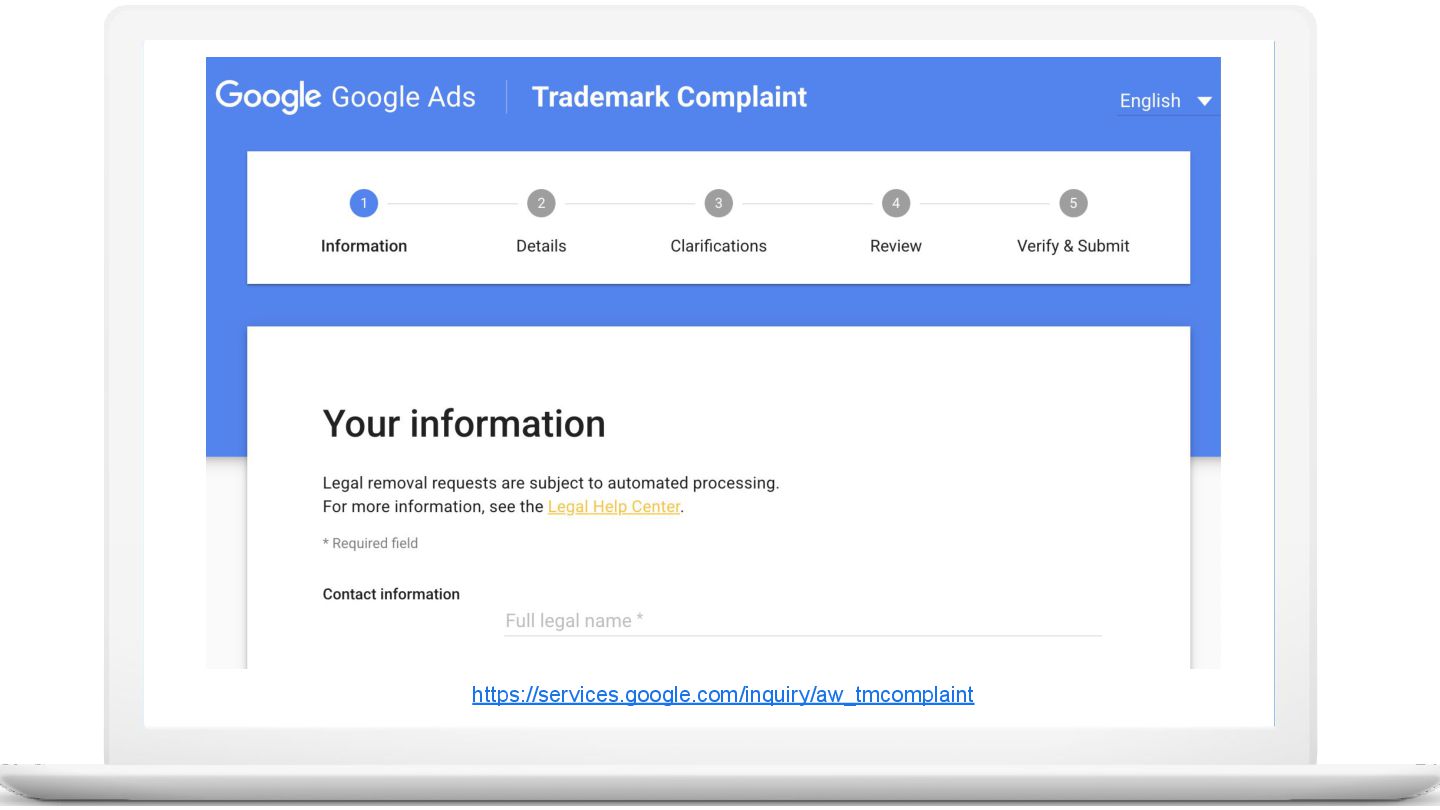Select step 1 circle in progress bar
The height and width of the screenshot is (810, 1440).
[363, 203]
